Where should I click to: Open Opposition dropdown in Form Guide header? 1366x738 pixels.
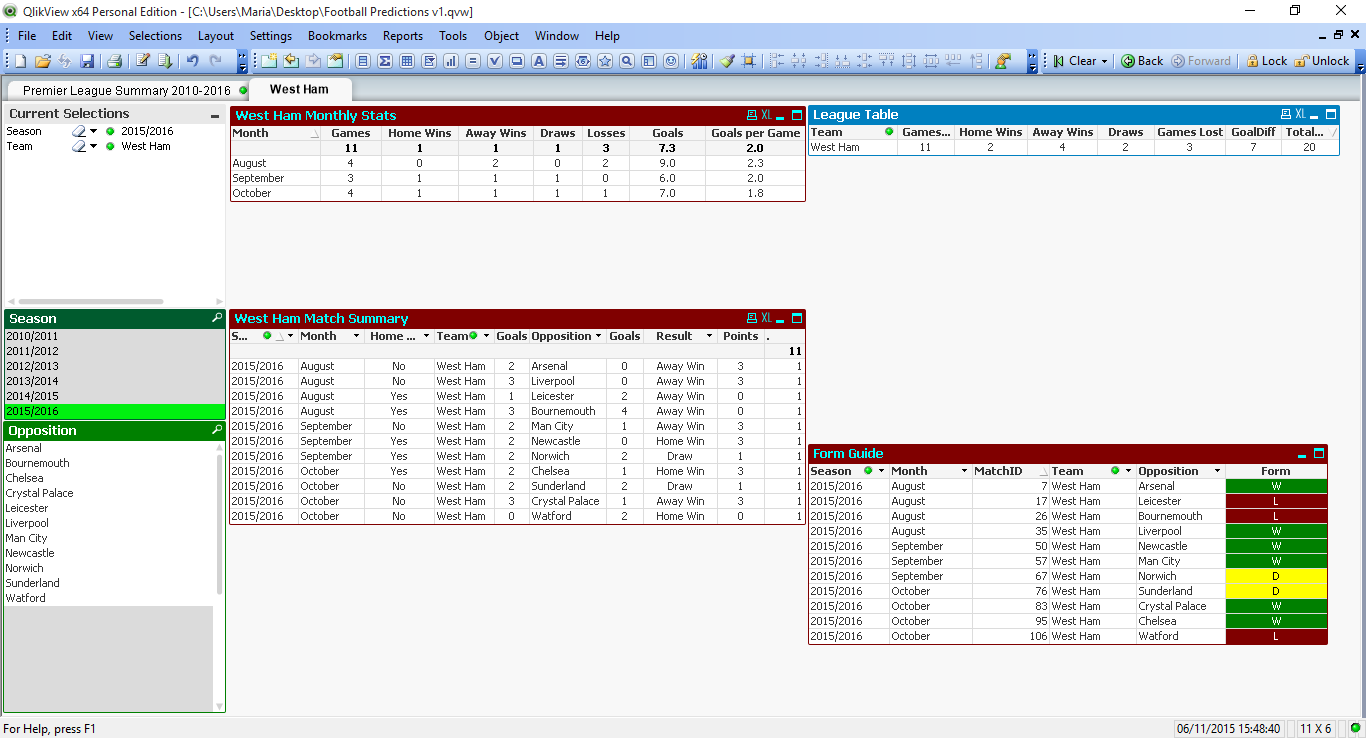[1218, 471]
